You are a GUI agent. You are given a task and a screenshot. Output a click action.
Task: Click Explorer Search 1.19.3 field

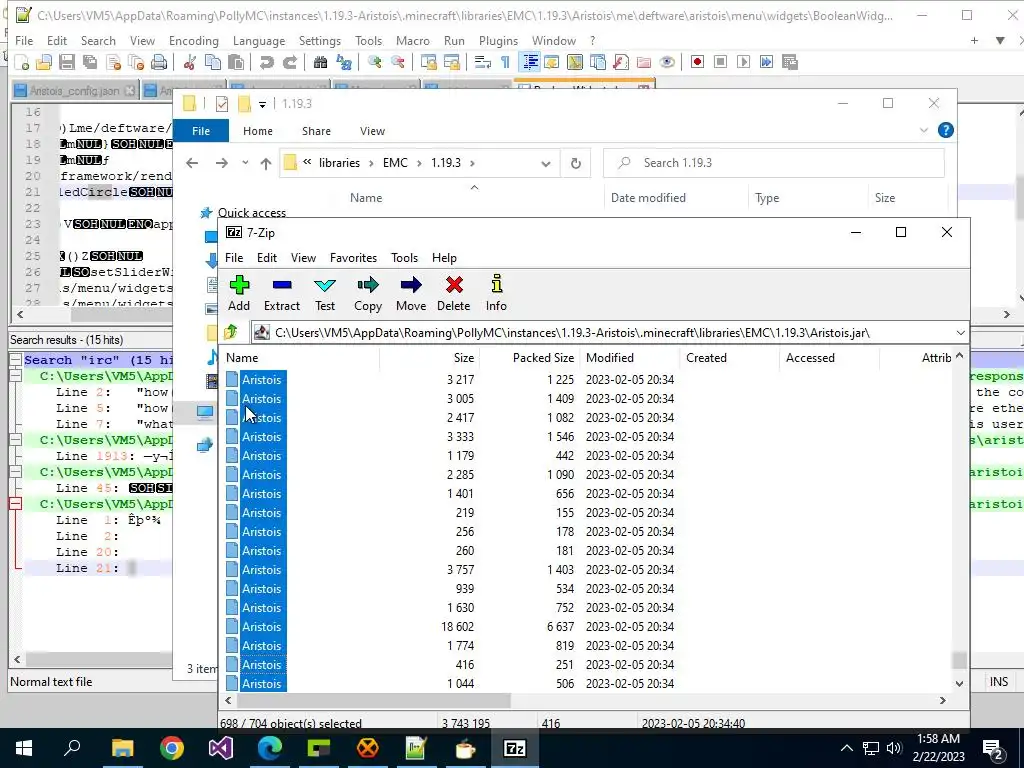[774, 163]
